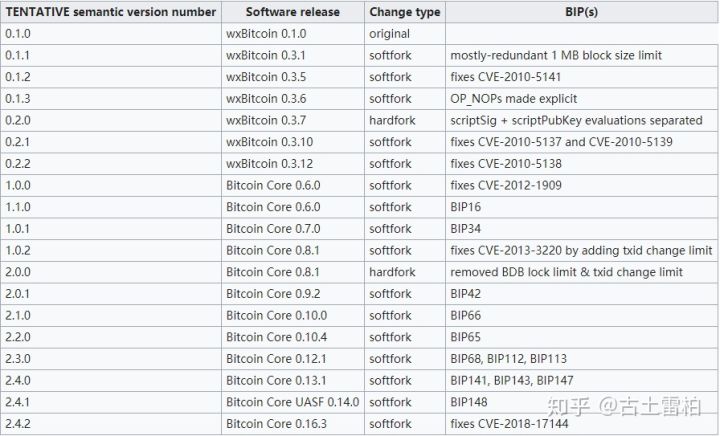Click the hardfork cell for wxBitcoin 0.3.7
The height and width of the screenshot is (436, 720).
(405, 120)
